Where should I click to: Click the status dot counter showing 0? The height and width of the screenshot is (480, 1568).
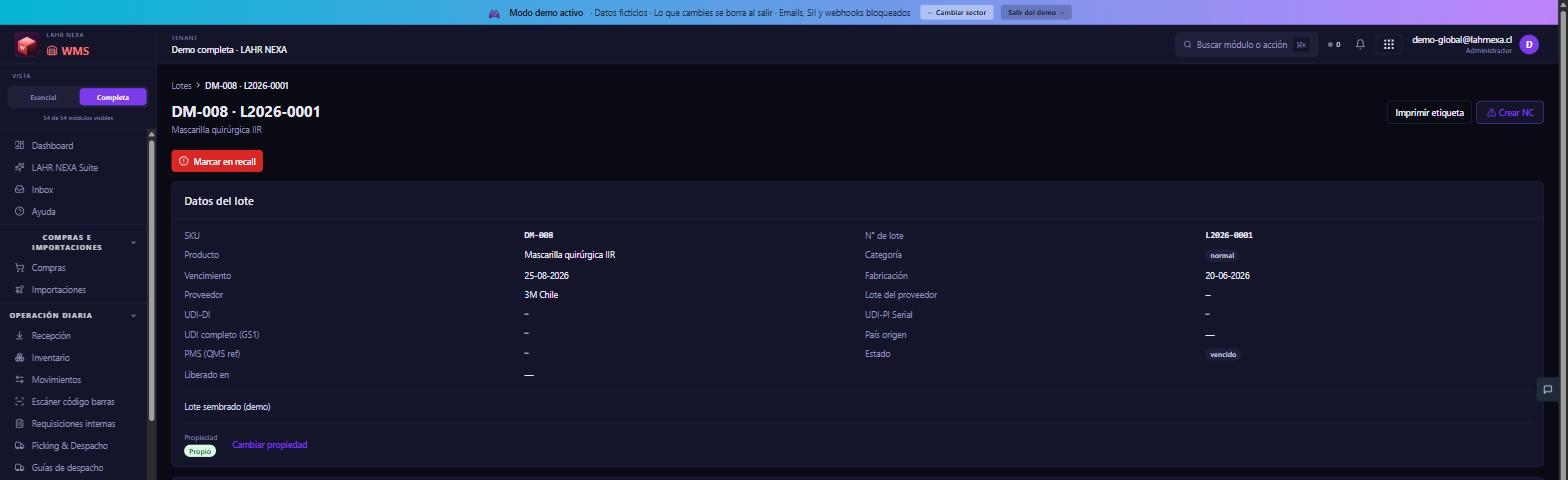(1334, 44)
